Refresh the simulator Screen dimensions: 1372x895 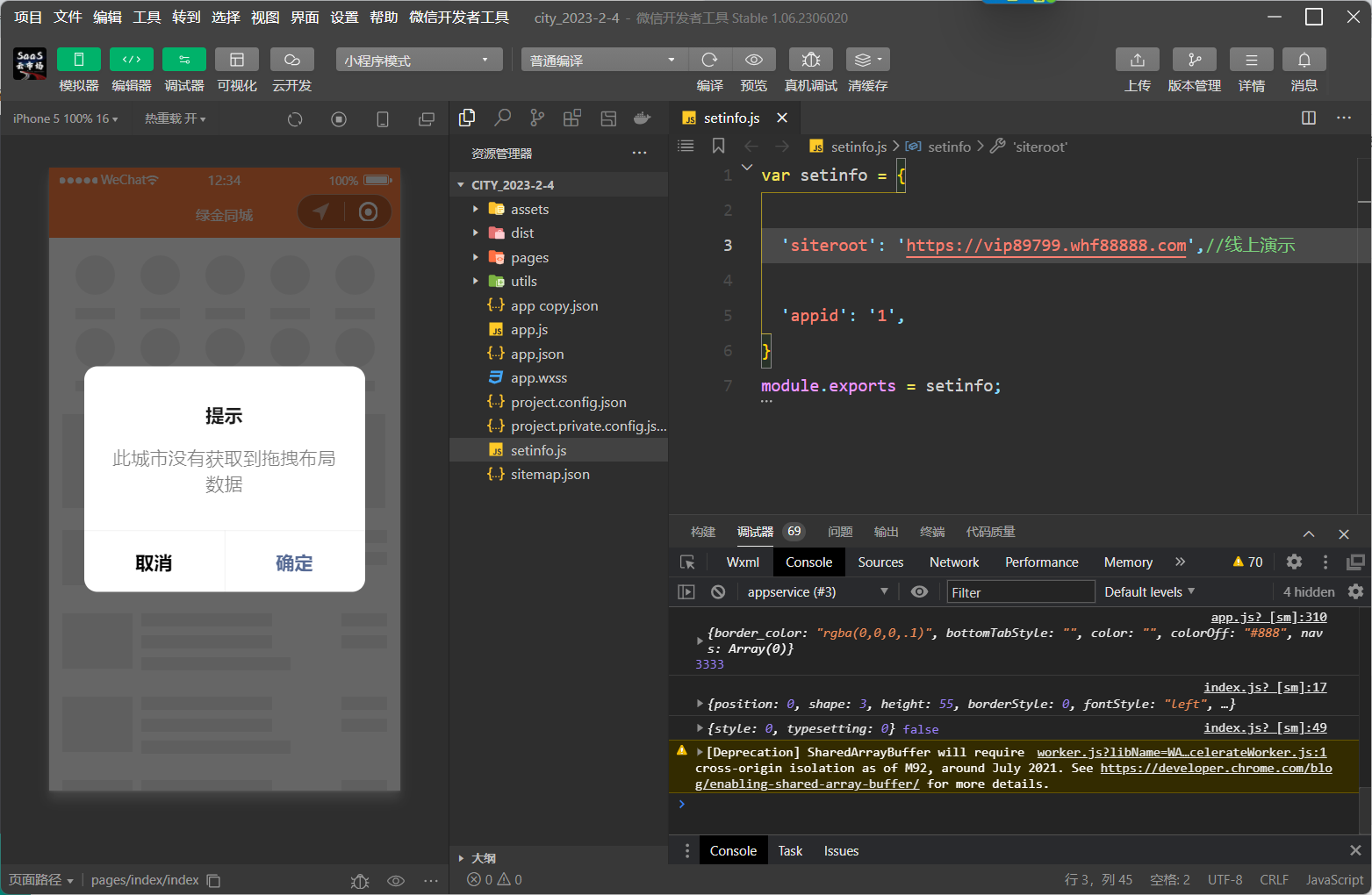click(x=295, y=119)
